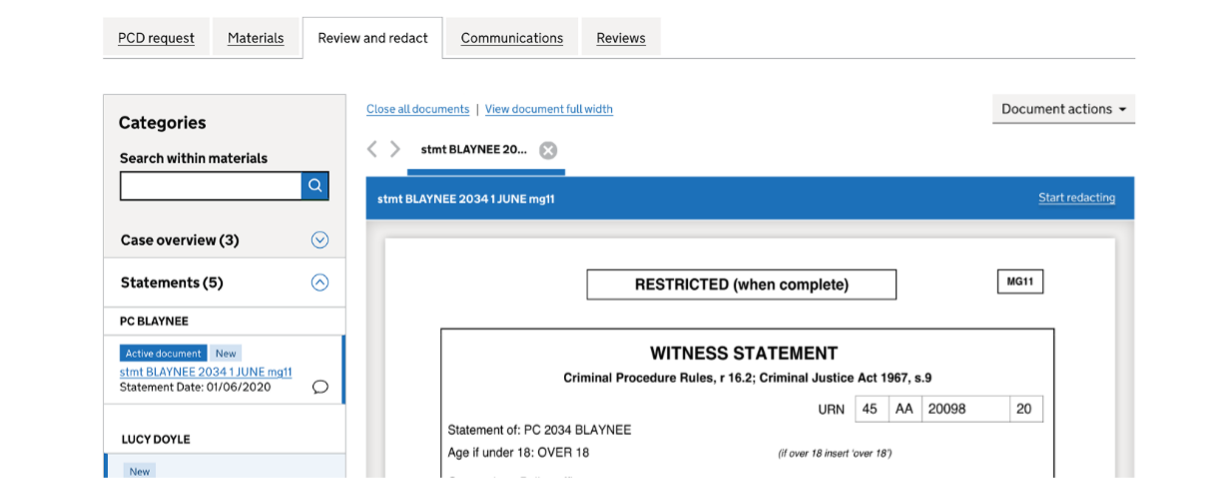Click the blue document title bar text
1228x482 pixels.
point(466,199)
